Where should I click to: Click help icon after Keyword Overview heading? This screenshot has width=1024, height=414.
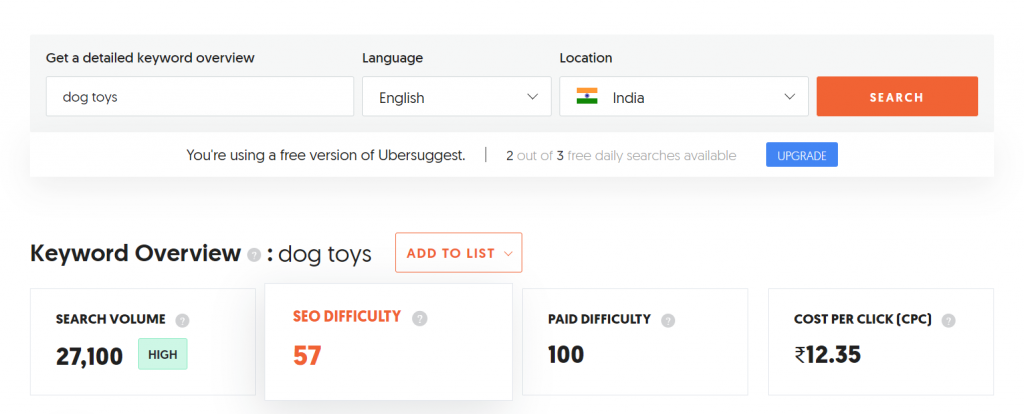point(254,255)
